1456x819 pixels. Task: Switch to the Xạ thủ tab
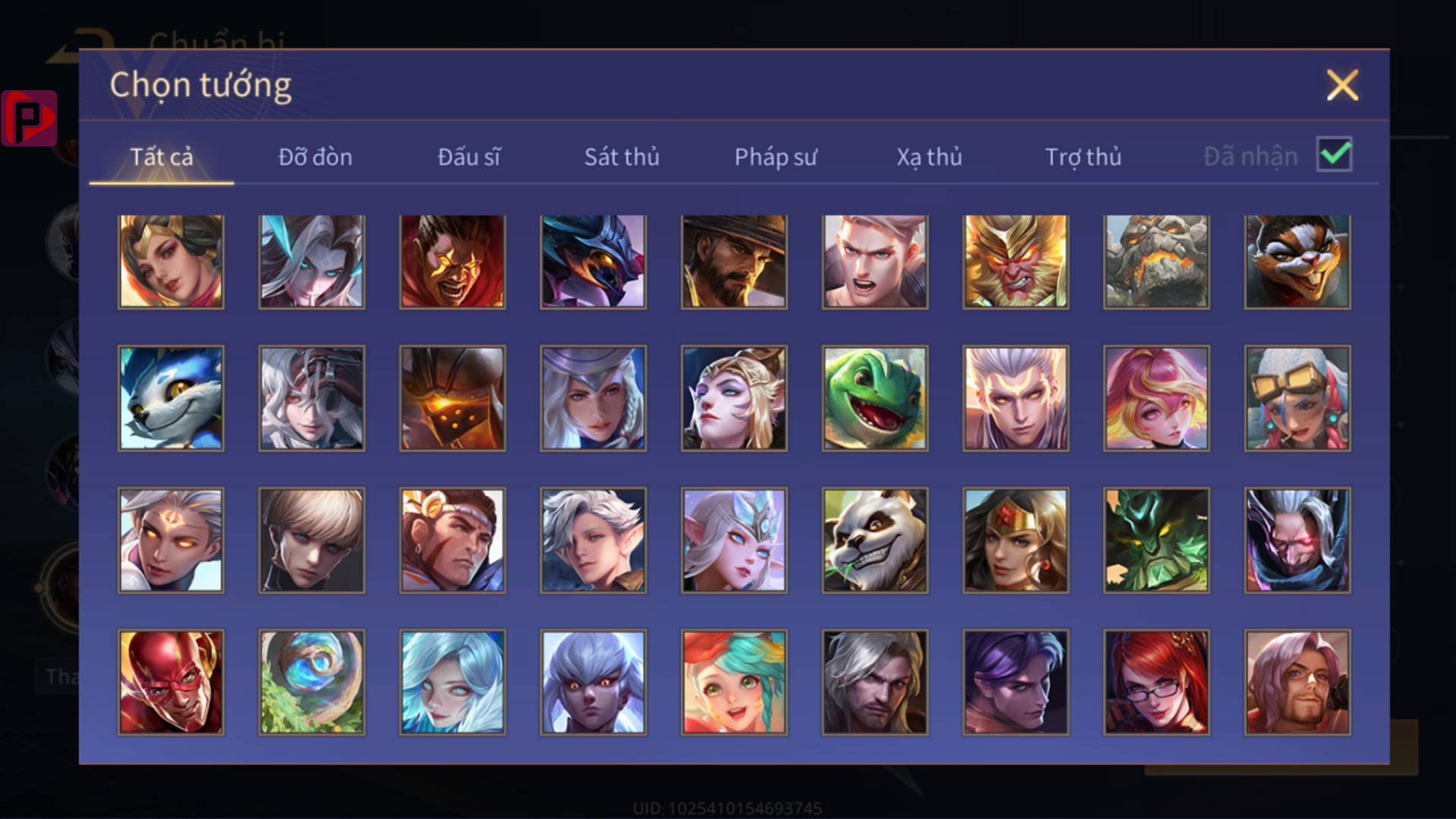click(x=929, y=157)
